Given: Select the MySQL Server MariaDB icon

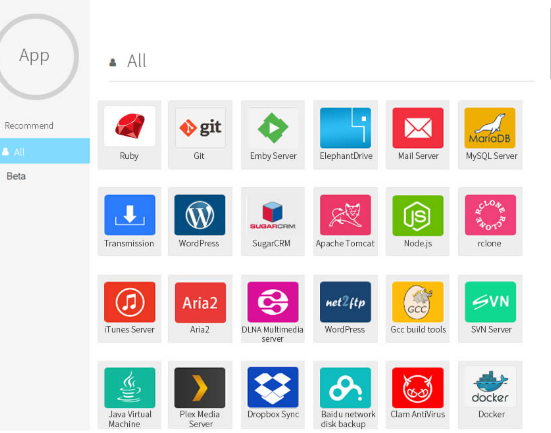Looking at the screenshot, I should click(490, 127).
